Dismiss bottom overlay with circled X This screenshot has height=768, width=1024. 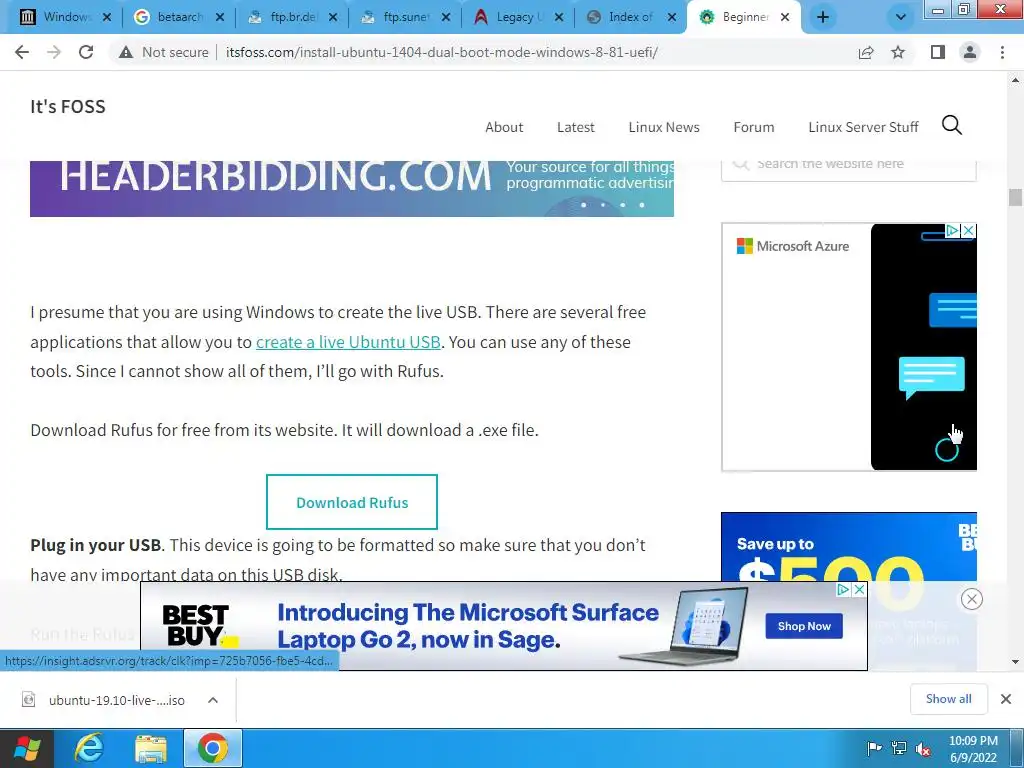[972, 600]
